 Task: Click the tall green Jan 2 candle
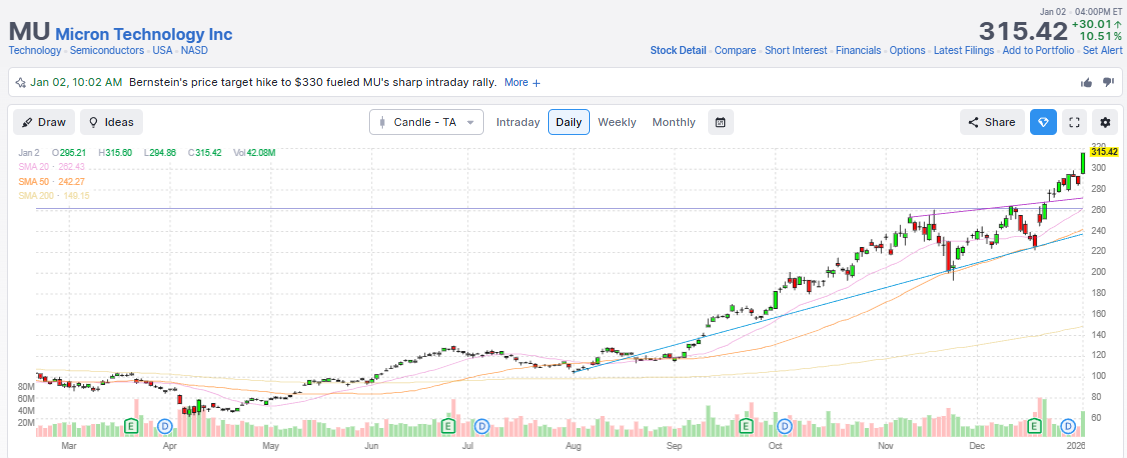1082,163
